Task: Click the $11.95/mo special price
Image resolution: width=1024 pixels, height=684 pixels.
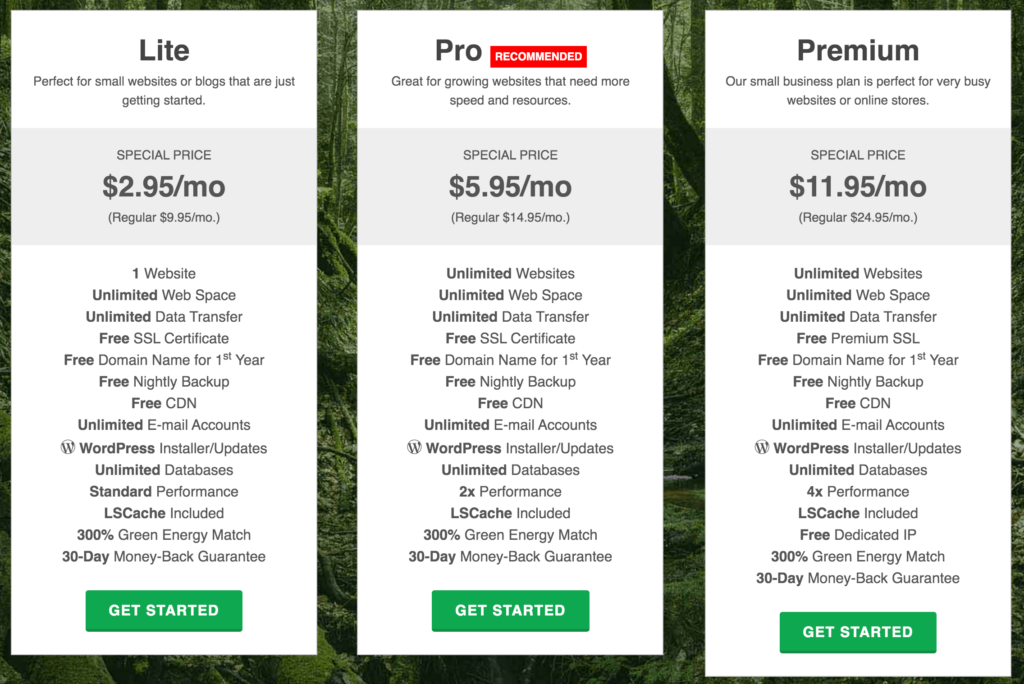Action: tap(858, 186)
